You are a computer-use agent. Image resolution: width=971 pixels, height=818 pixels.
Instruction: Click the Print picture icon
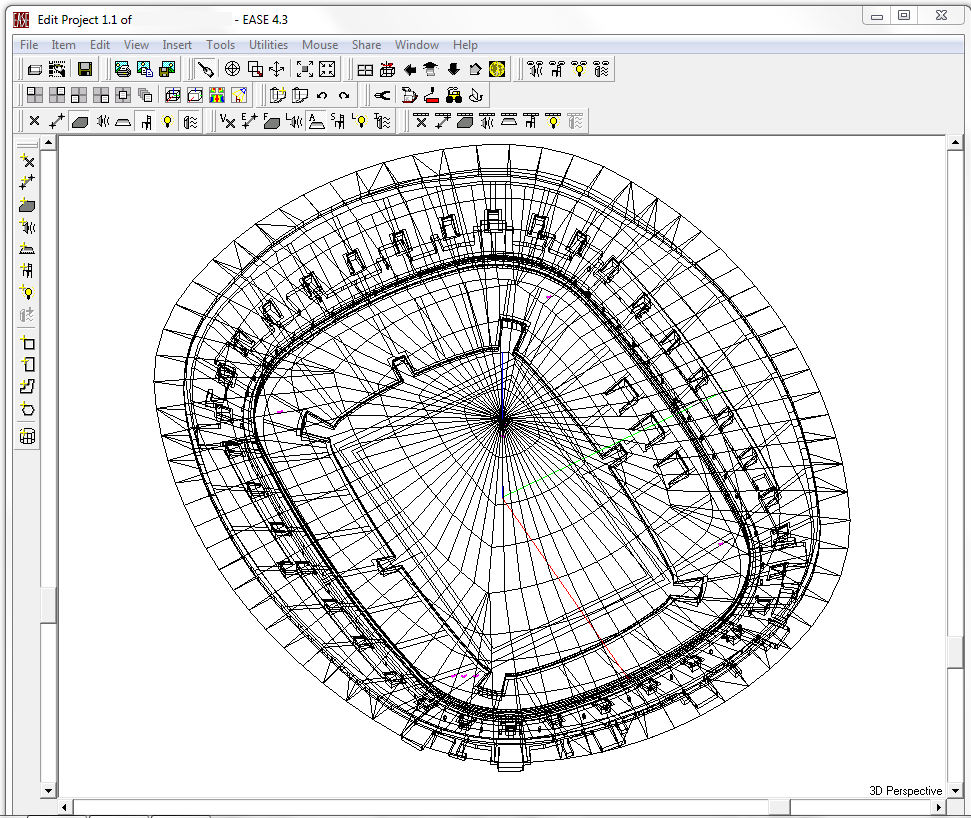123,69
